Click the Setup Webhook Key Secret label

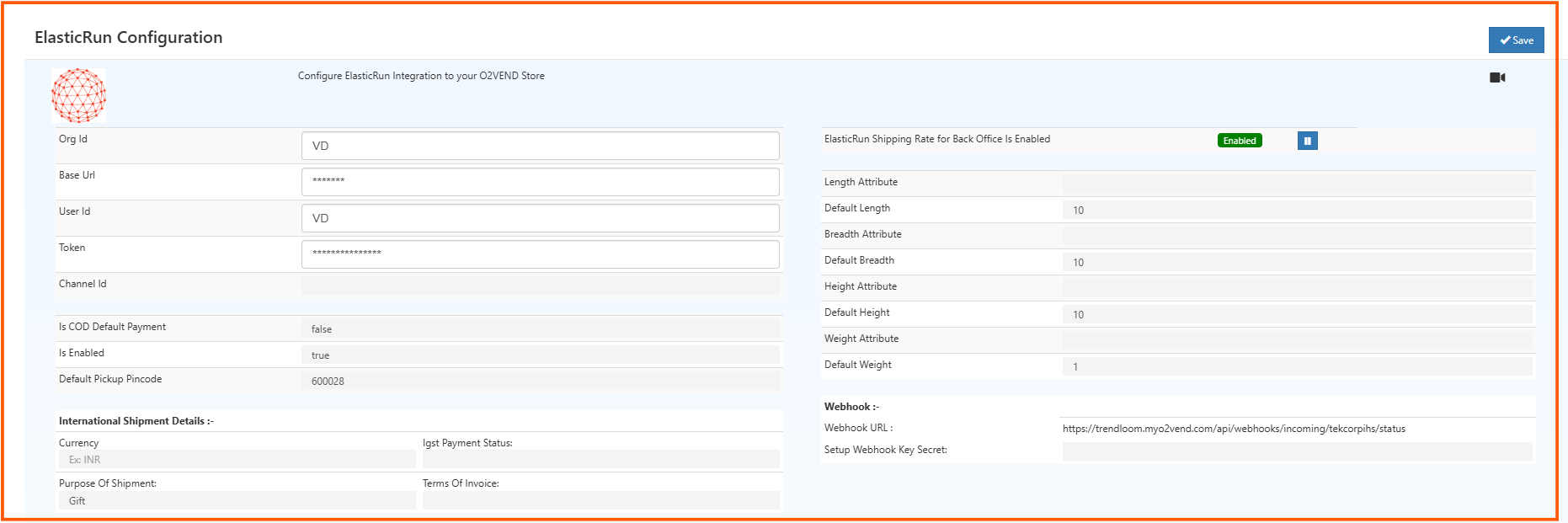[886, 450]
